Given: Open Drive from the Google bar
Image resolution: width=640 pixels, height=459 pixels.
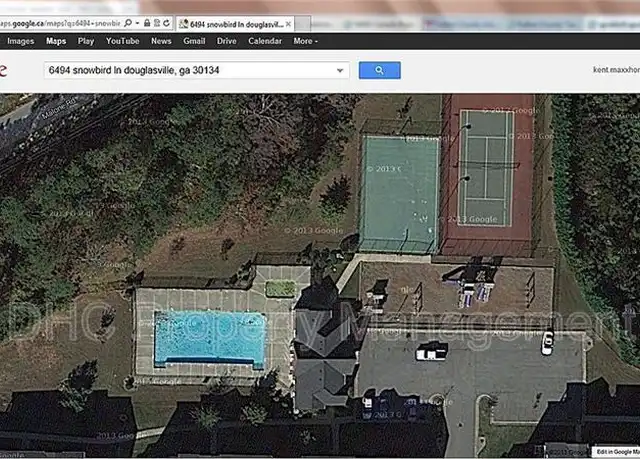Looking at the screenshot, I should (x=227, y=41).
